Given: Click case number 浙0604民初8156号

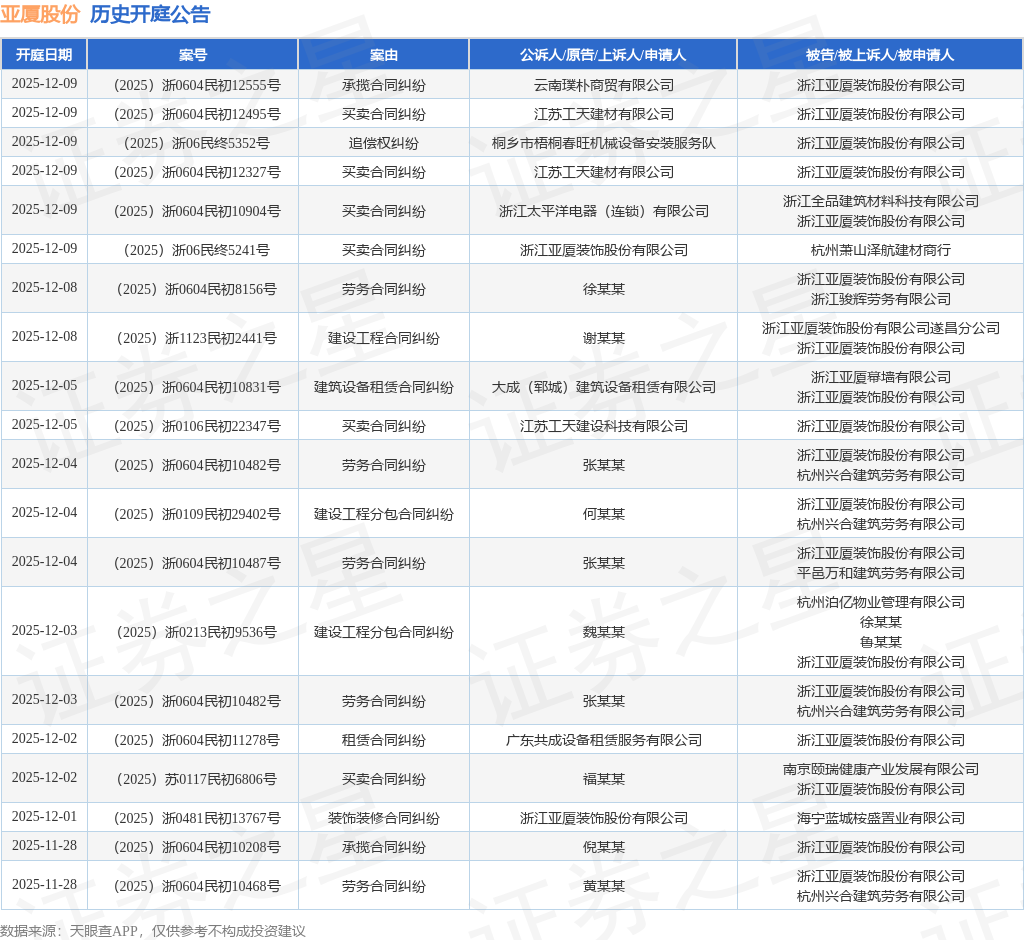Looking at the screenshot, I should point(197,289).
